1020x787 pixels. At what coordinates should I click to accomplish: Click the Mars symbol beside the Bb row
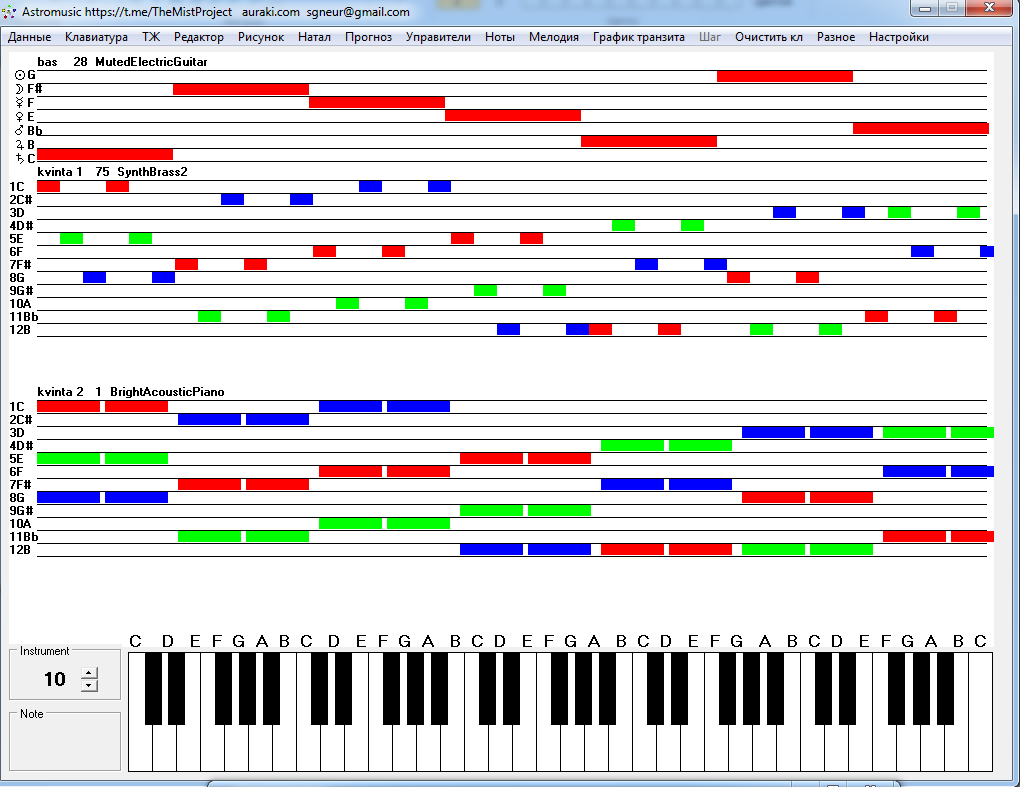click(x=19, y=131)
